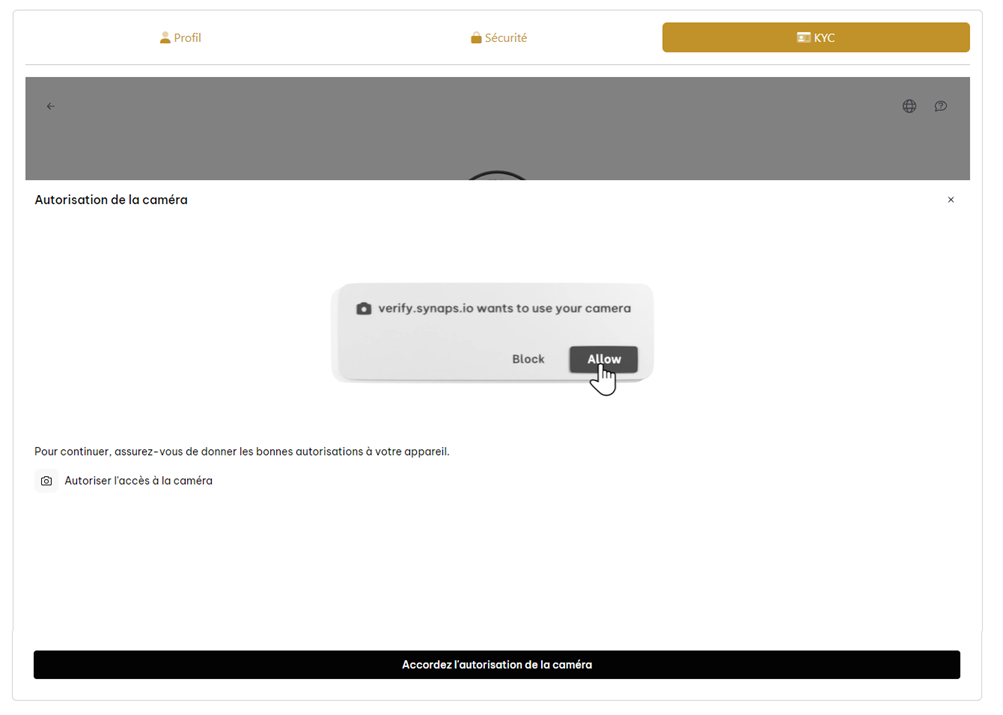Click the padlock icon in Sécurité tab
This screenshot has width=1003, height=715.
coord(476,38)
